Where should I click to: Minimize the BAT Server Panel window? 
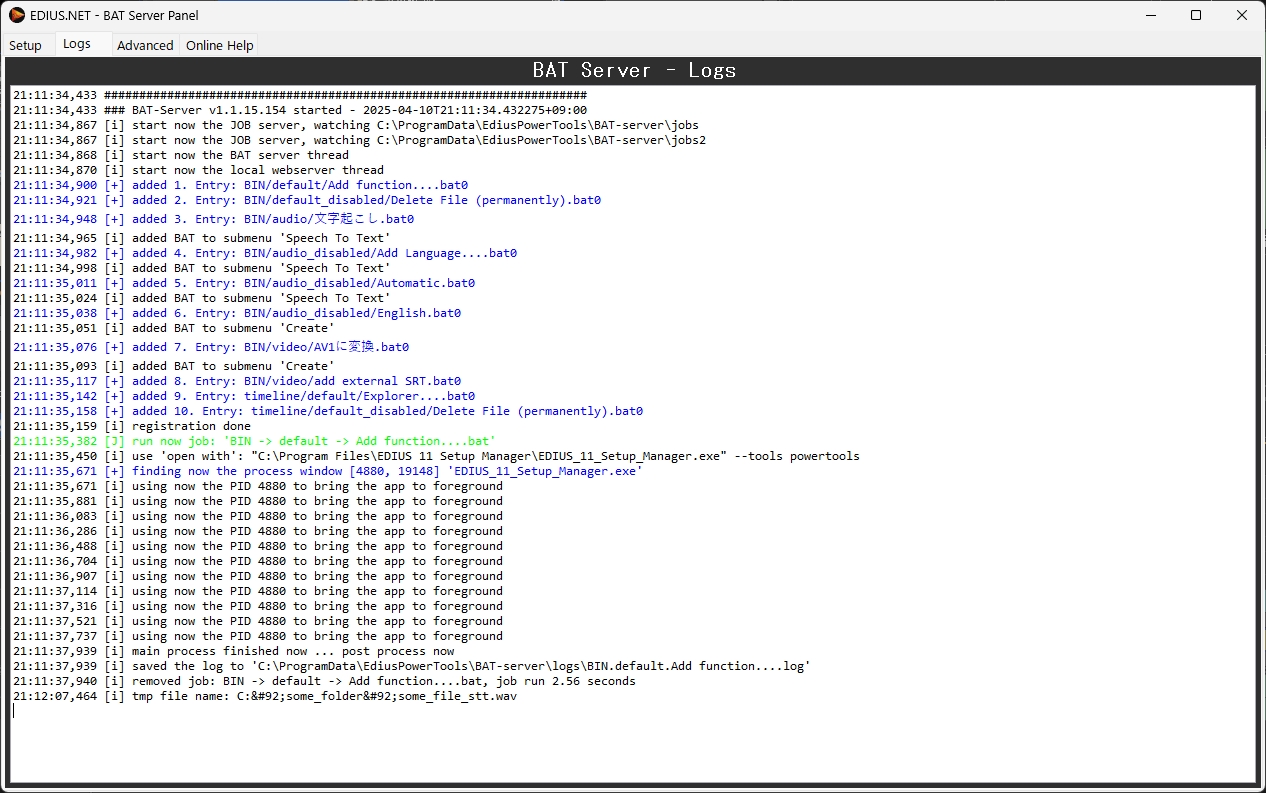click(1149, 15)
